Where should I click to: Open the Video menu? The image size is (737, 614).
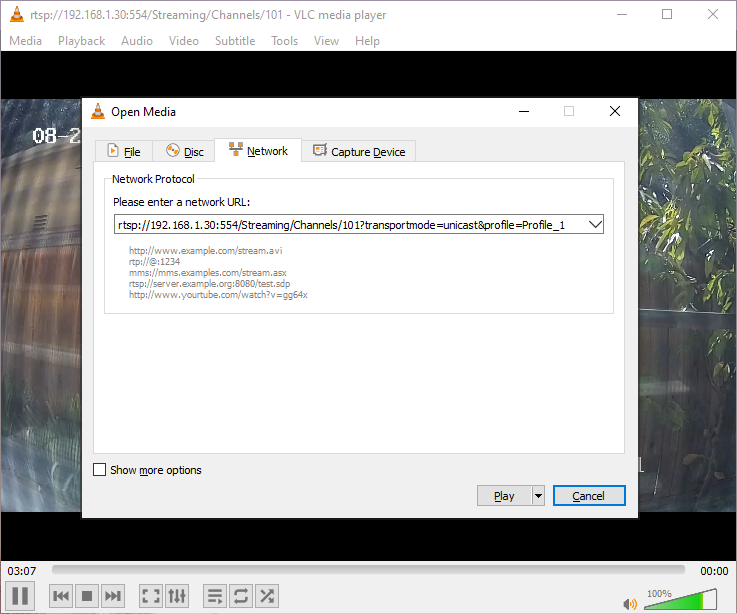[x=184, y=41]
